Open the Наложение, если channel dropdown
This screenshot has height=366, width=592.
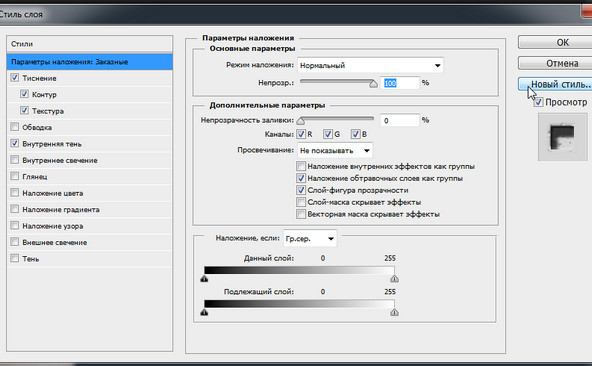tap(310, 239)
